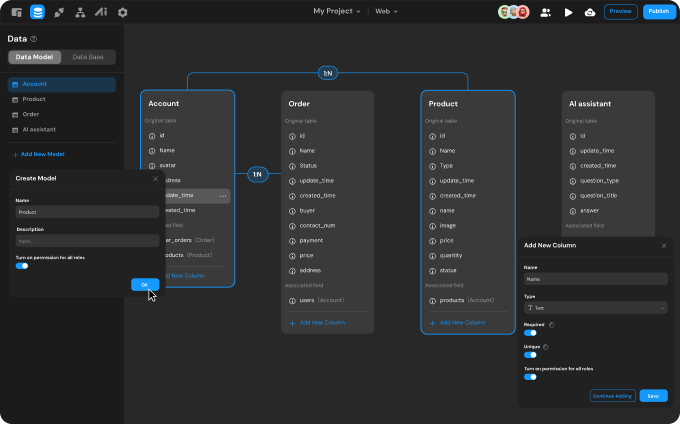The image size is (680, 424).
Task: Open the hierarchy tree icon in top bar
Action: (x=80, y=12)
